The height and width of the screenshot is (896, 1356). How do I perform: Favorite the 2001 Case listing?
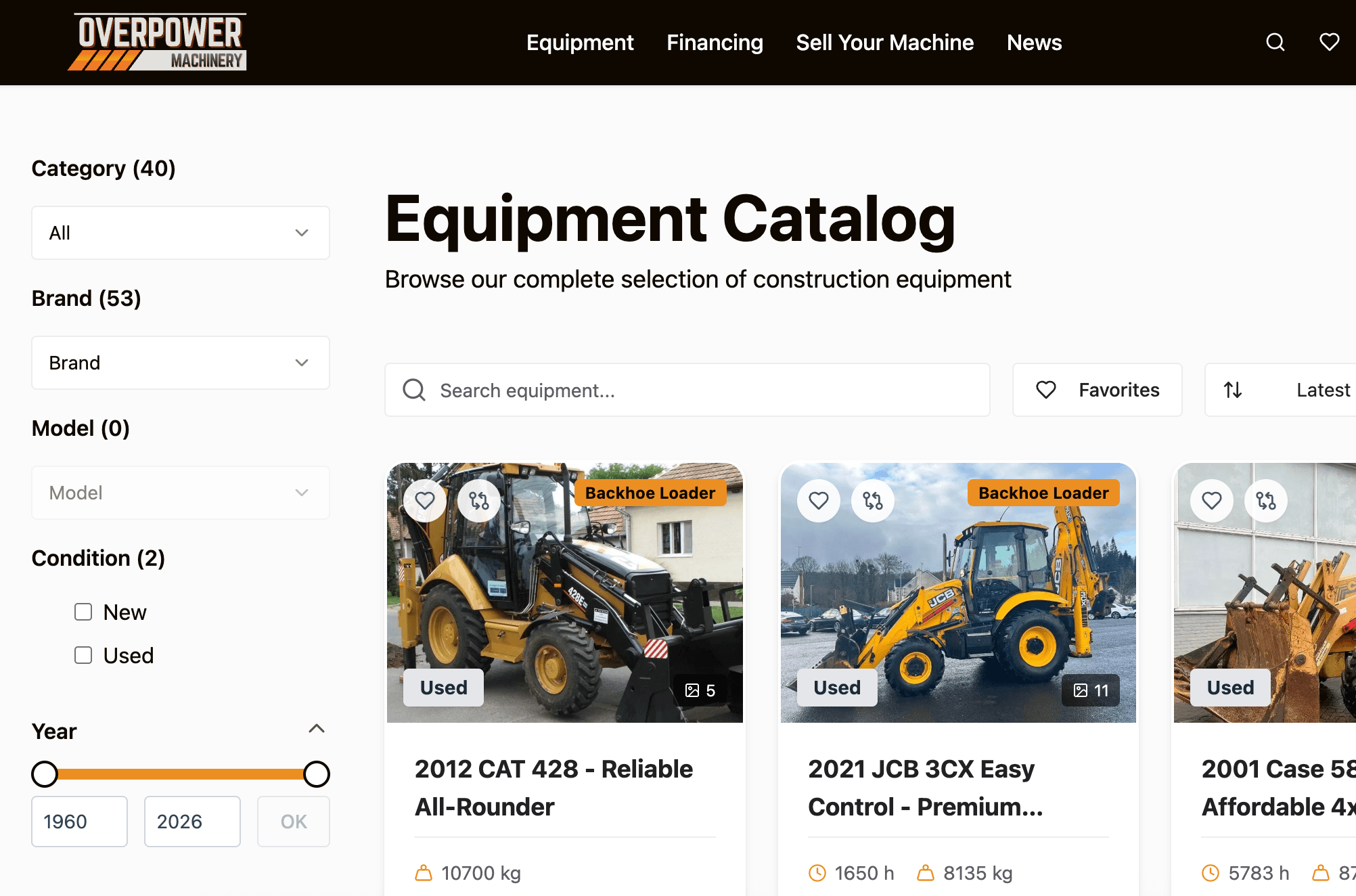pos(1212,501)
